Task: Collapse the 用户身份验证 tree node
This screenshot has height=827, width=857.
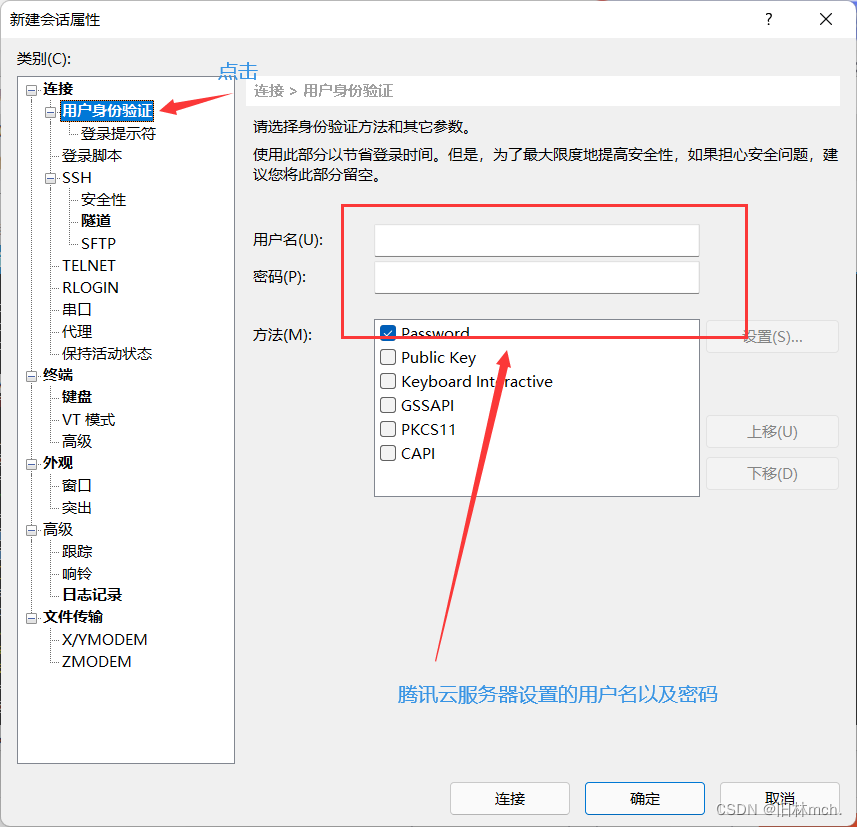Action: tap(51, 112)
